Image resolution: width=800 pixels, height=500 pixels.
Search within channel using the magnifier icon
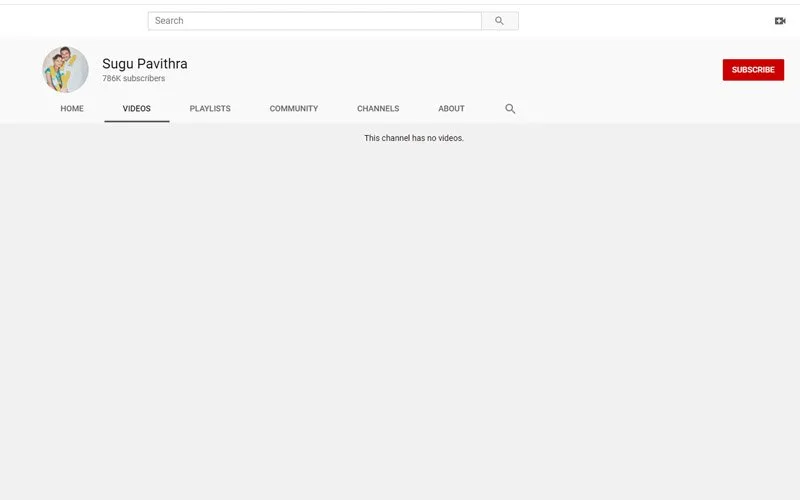tap(510, 109)
